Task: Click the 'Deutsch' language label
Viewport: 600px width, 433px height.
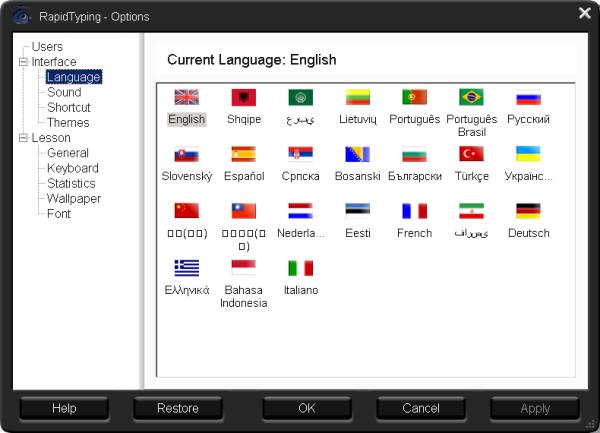Action: pyautogui.click(x=528, y=233)
